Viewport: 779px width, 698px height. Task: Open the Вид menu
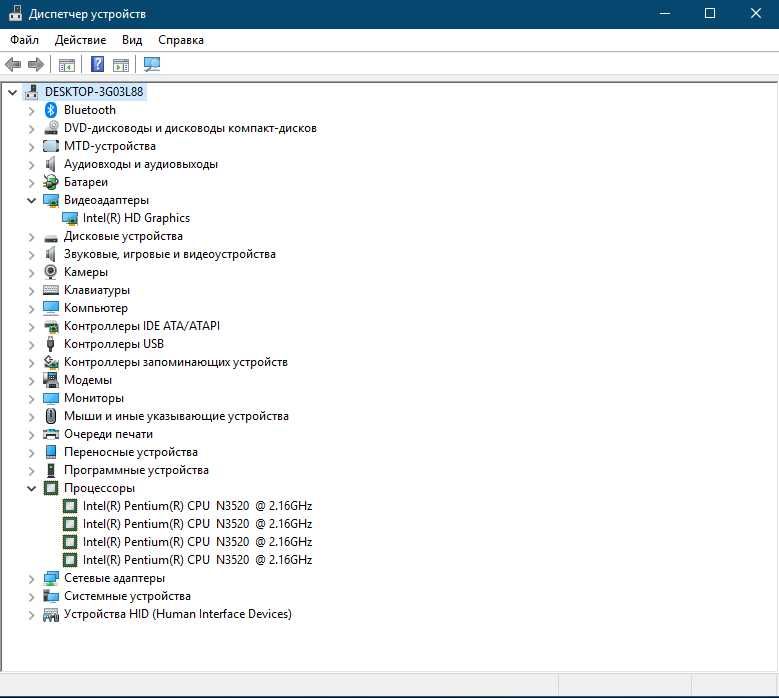pyautogui.click(x=132, y=40)
